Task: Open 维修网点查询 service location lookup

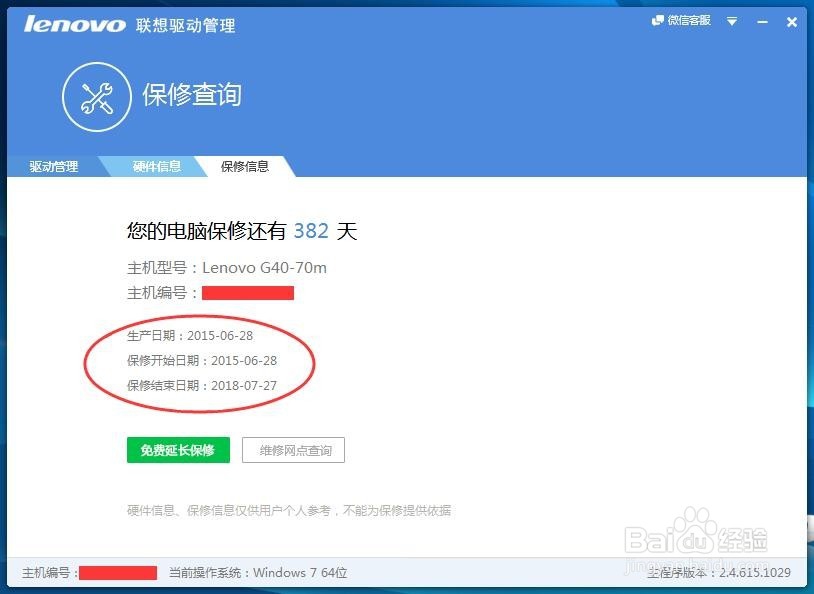Action: click(293, 450)
